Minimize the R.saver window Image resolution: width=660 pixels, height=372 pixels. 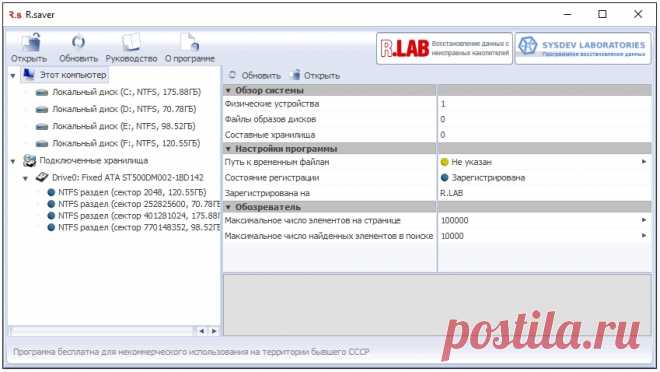(567, 14)
